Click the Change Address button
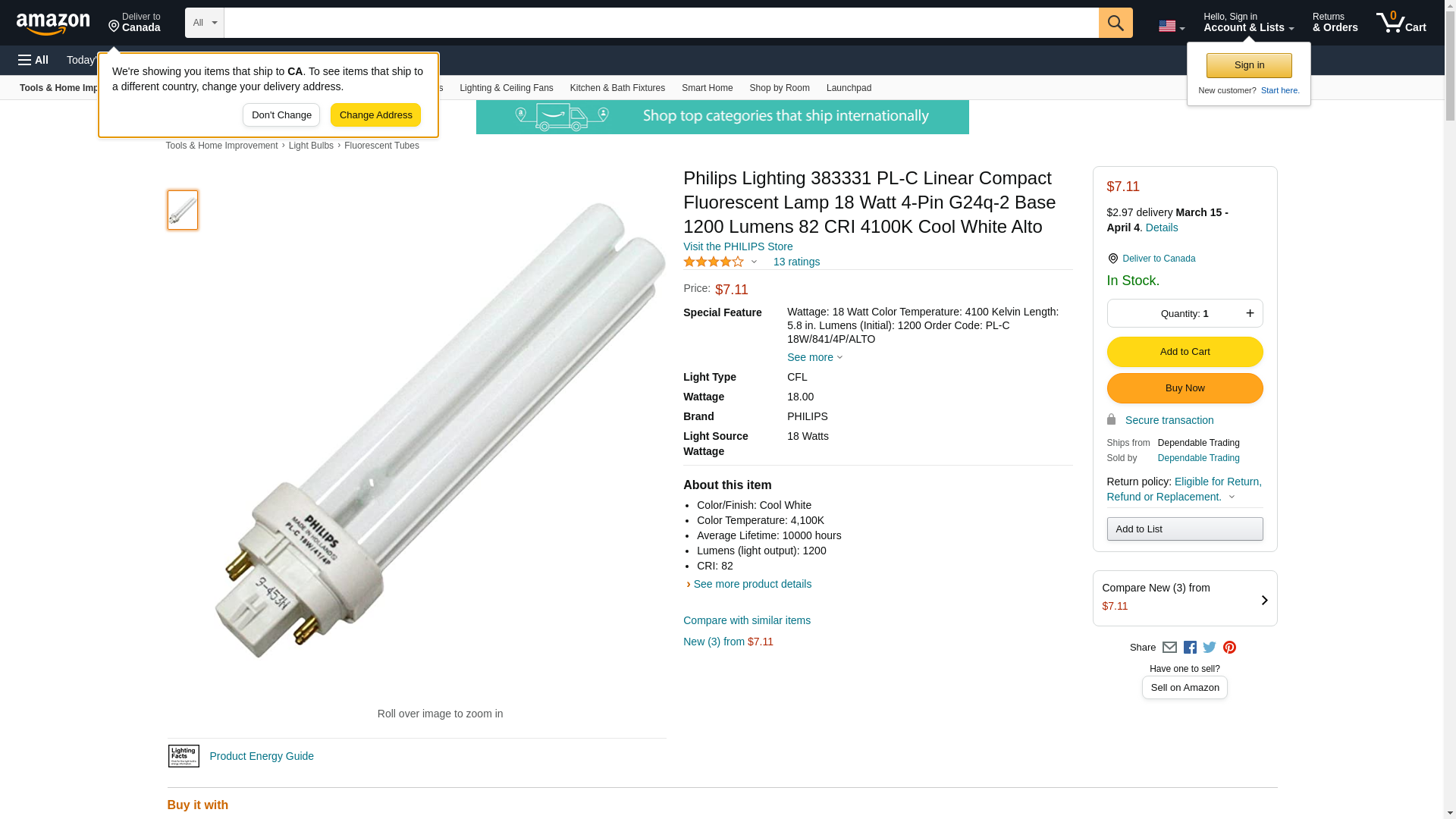This screenshot has width=1456, height=819. pos(375,115)
